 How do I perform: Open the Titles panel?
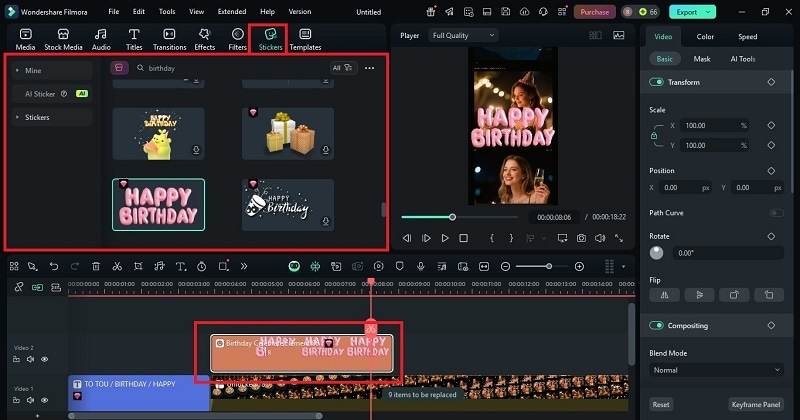(134, 39)
